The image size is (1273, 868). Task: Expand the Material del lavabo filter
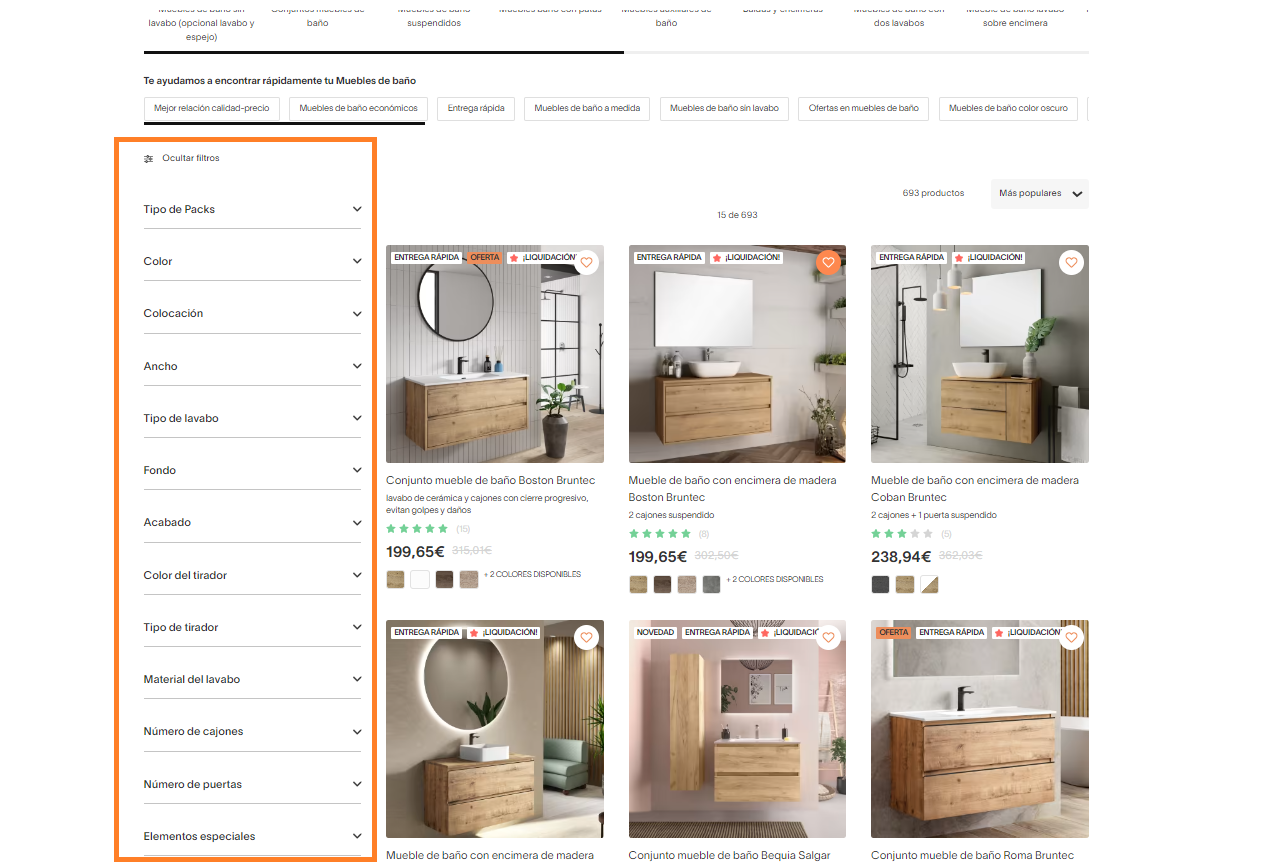252,679
